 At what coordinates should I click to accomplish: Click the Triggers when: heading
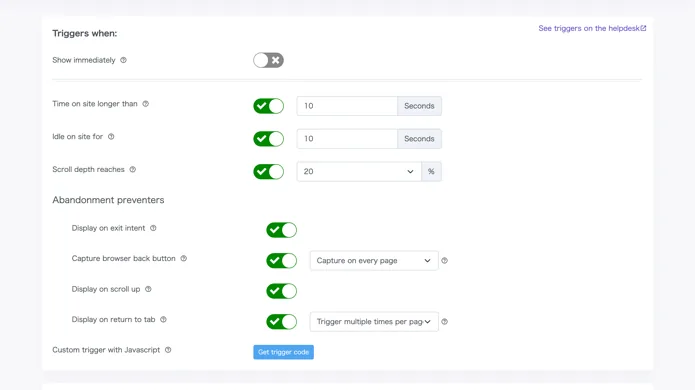pos(85,33)
